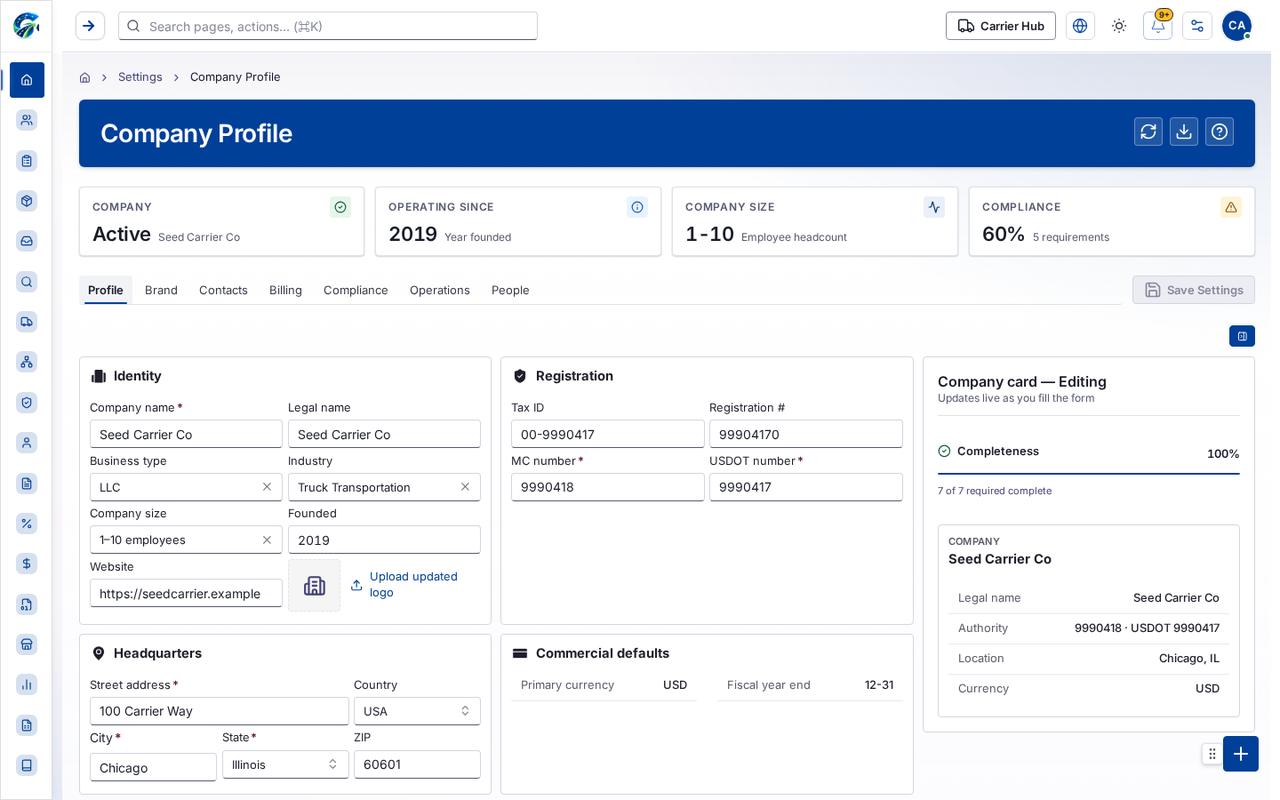Toggle the sun theme icon

coord(1119,26)
